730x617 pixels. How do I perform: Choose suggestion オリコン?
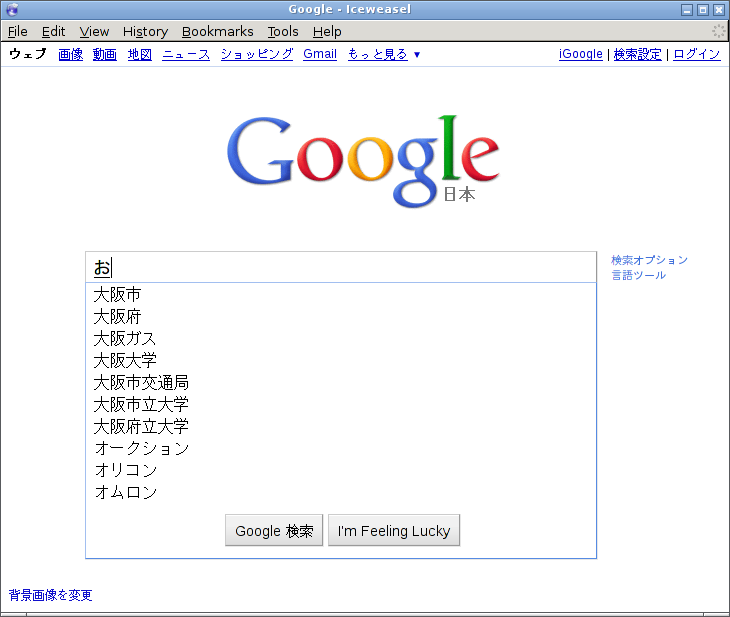pos(341,470)
